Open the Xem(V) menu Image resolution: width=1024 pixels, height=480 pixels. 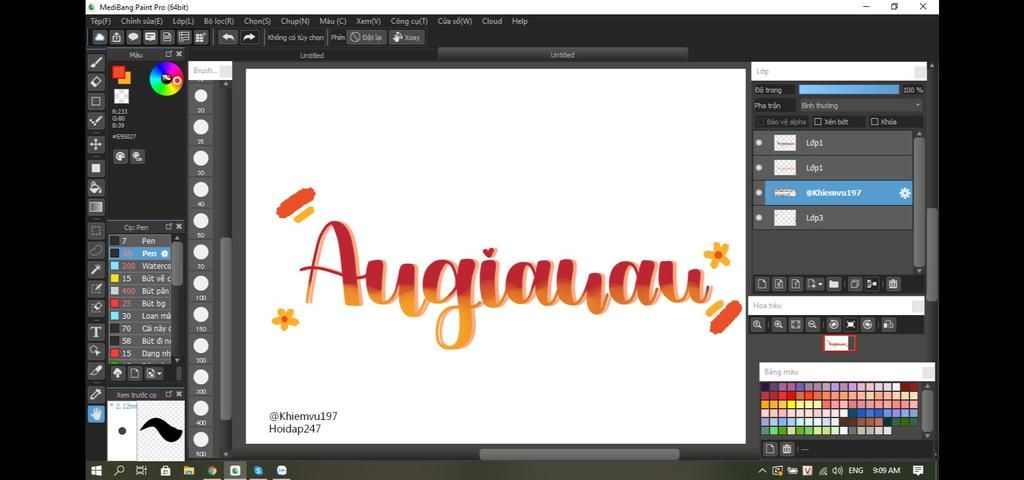(x=368, y=21)
